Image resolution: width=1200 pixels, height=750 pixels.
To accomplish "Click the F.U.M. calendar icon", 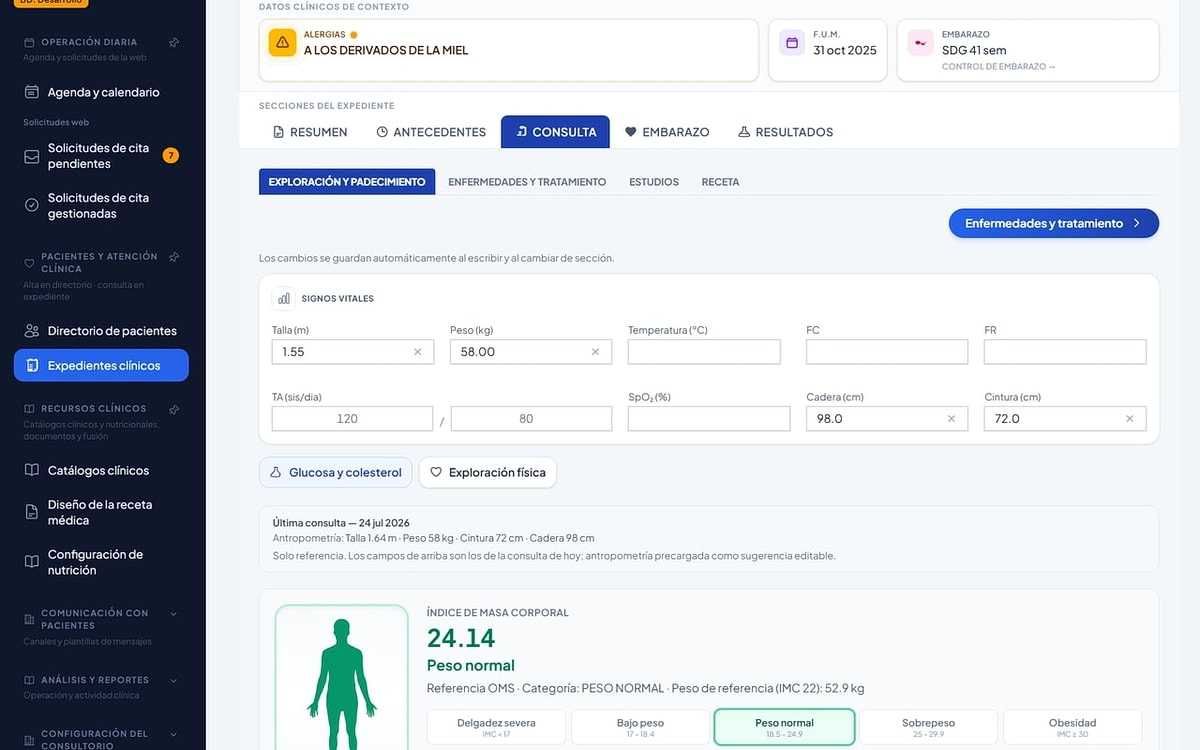I will [792, 42].
